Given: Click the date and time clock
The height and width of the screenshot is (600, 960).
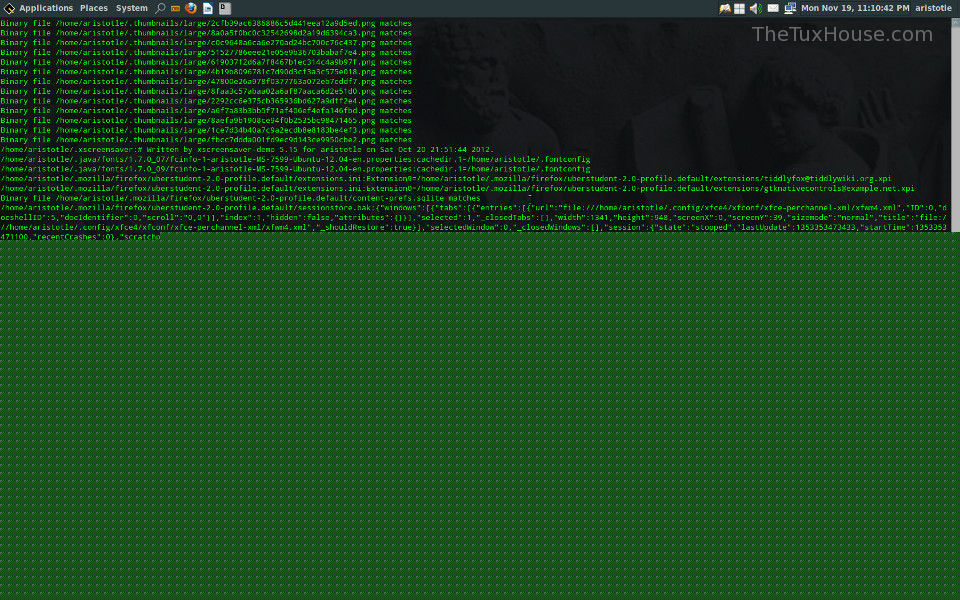Looking at the screenshot, I should (855, 8).
